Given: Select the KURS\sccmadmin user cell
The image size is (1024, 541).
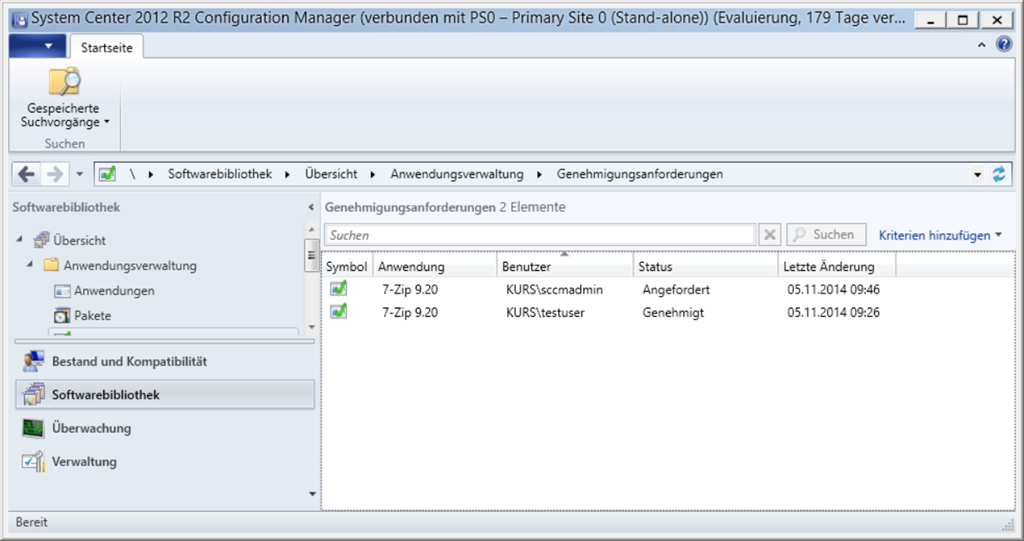Looking at the screenshot, I should pyautogui.click(x=554, y=289).
